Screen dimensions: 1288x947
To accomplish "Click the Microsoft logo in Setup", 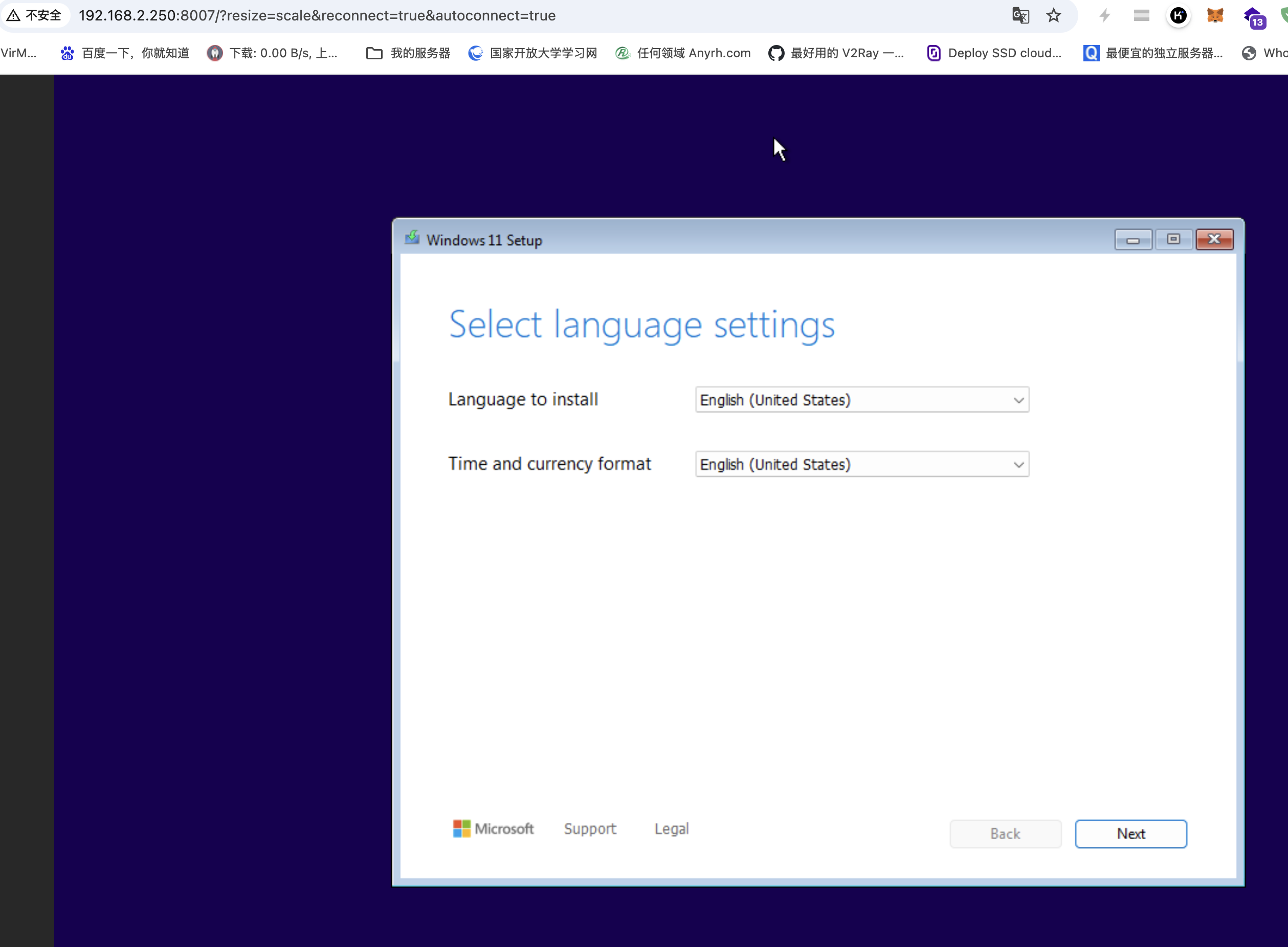I will point(493,829).
